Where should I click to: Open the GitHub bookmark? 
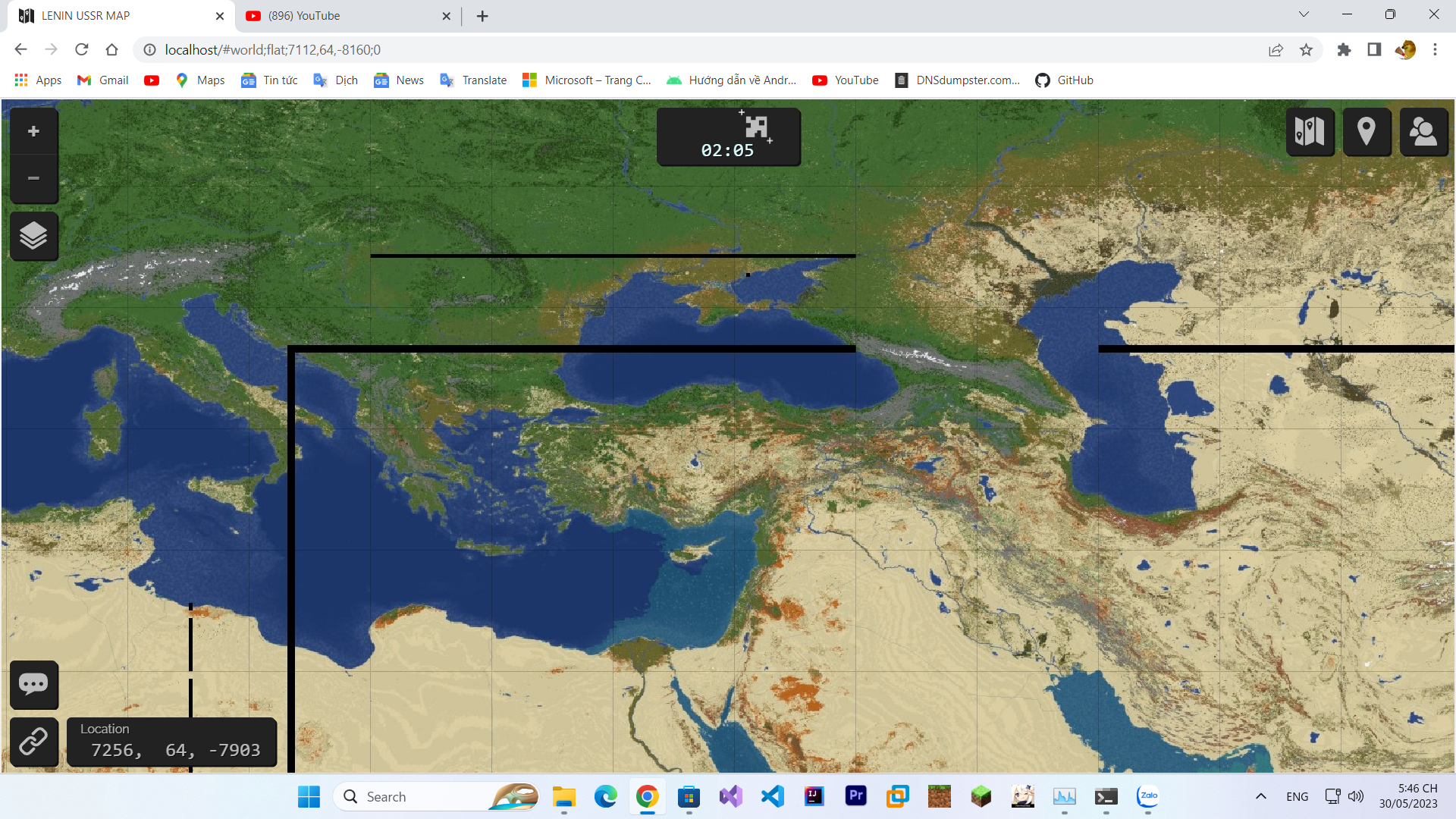(1065, 80)
